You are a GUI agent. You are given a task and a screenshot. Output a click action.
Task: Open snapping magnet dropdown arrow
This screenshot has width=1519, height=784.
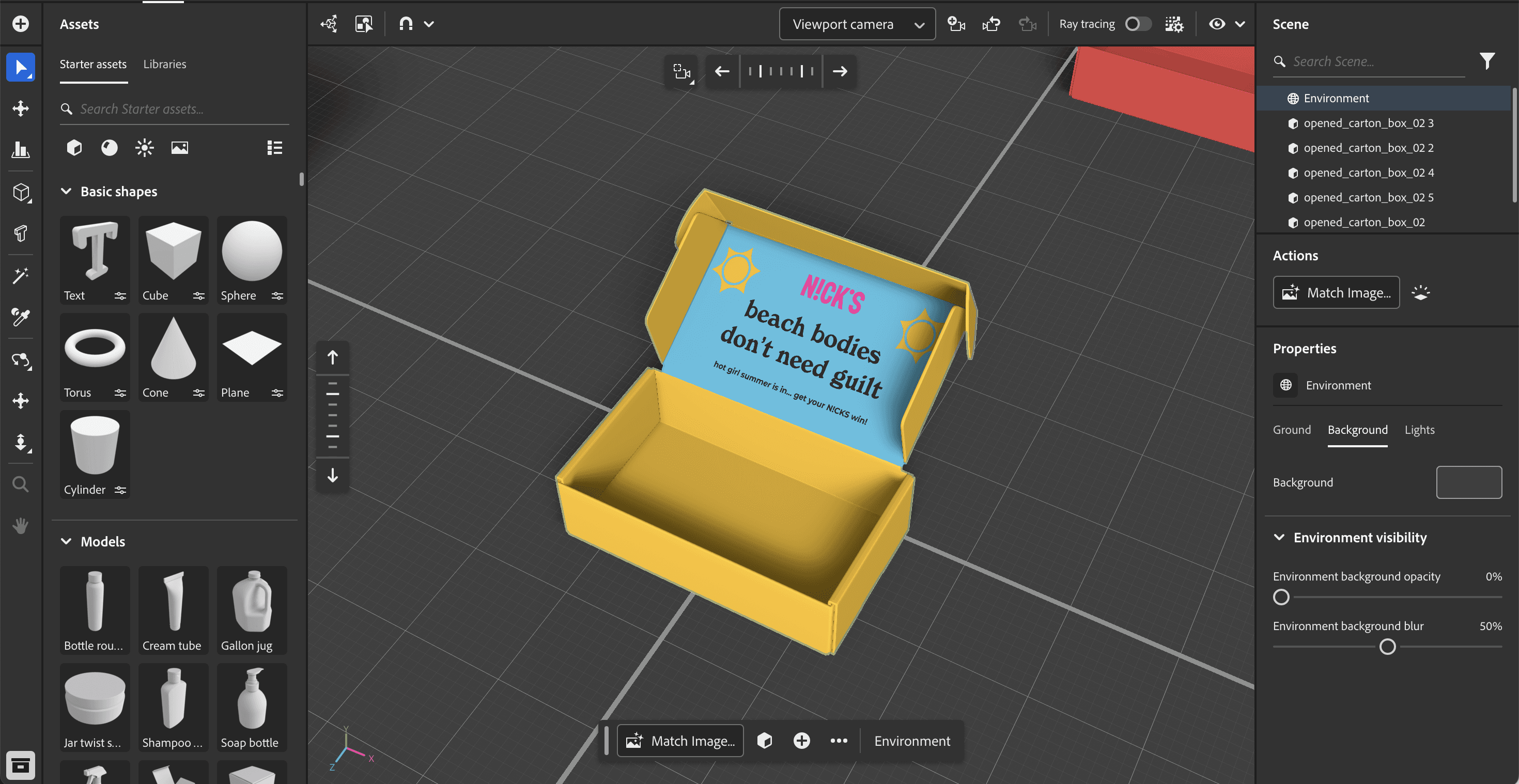click(x=429, y=24)
